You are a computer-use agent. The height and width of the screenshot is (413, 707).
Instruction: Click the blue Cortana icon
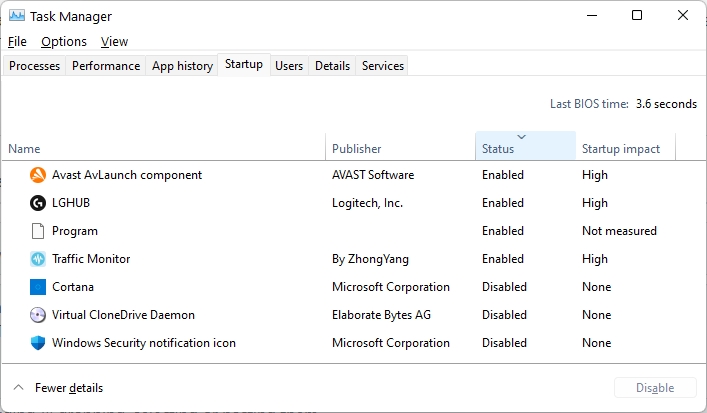click(x=38, y=287)
